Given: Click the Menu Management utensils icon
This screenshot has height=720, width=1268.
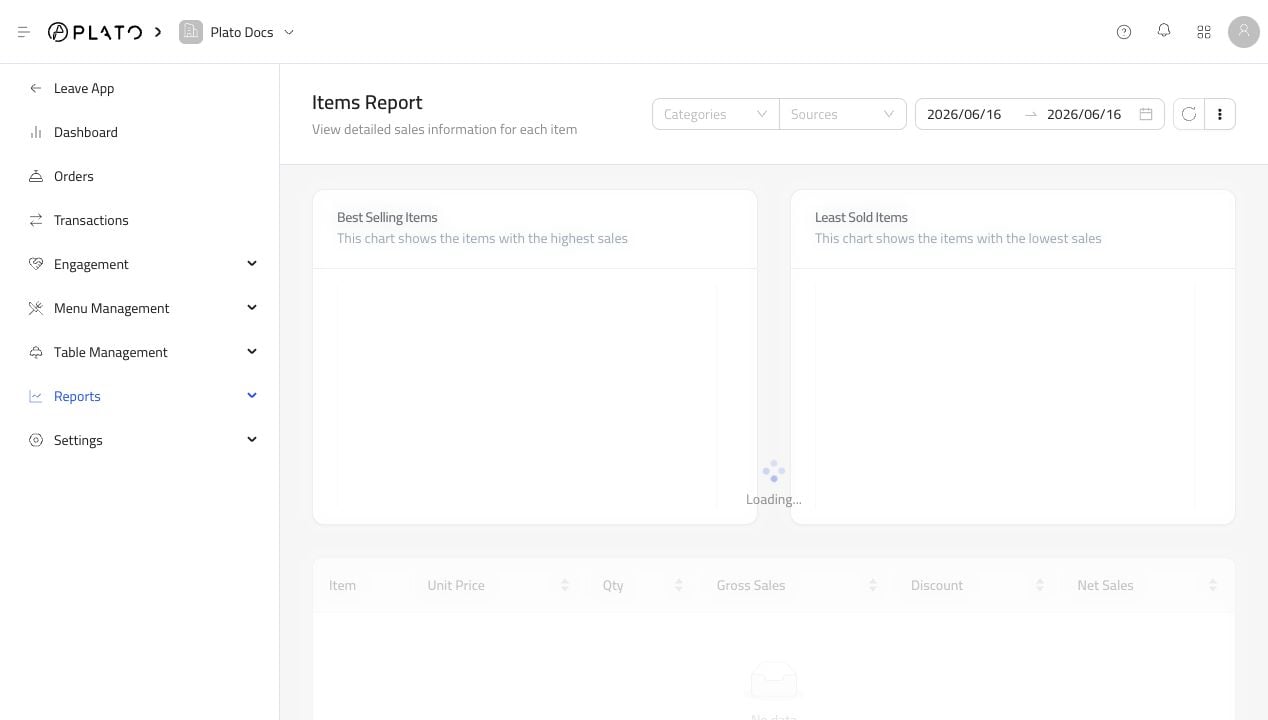Looking at the screenshot, I should 36,308.
